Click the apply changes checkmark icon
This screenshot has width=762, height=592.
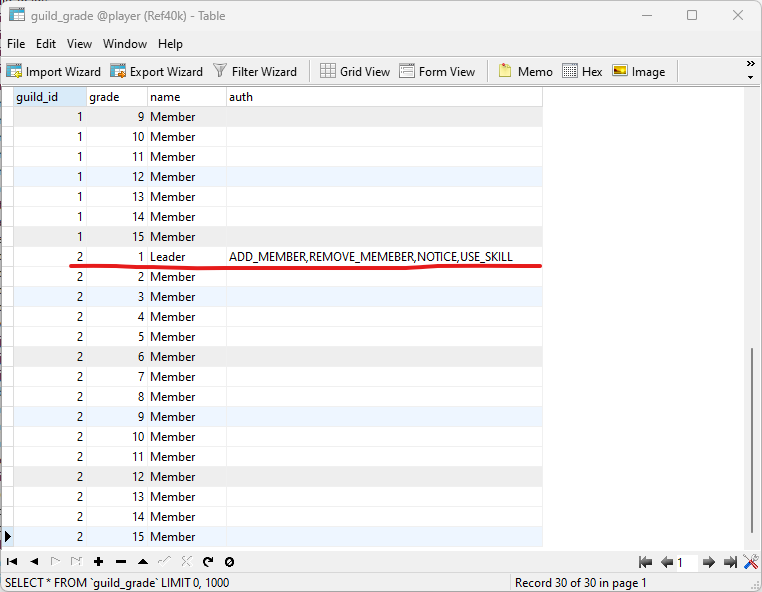tap(164, 562)
